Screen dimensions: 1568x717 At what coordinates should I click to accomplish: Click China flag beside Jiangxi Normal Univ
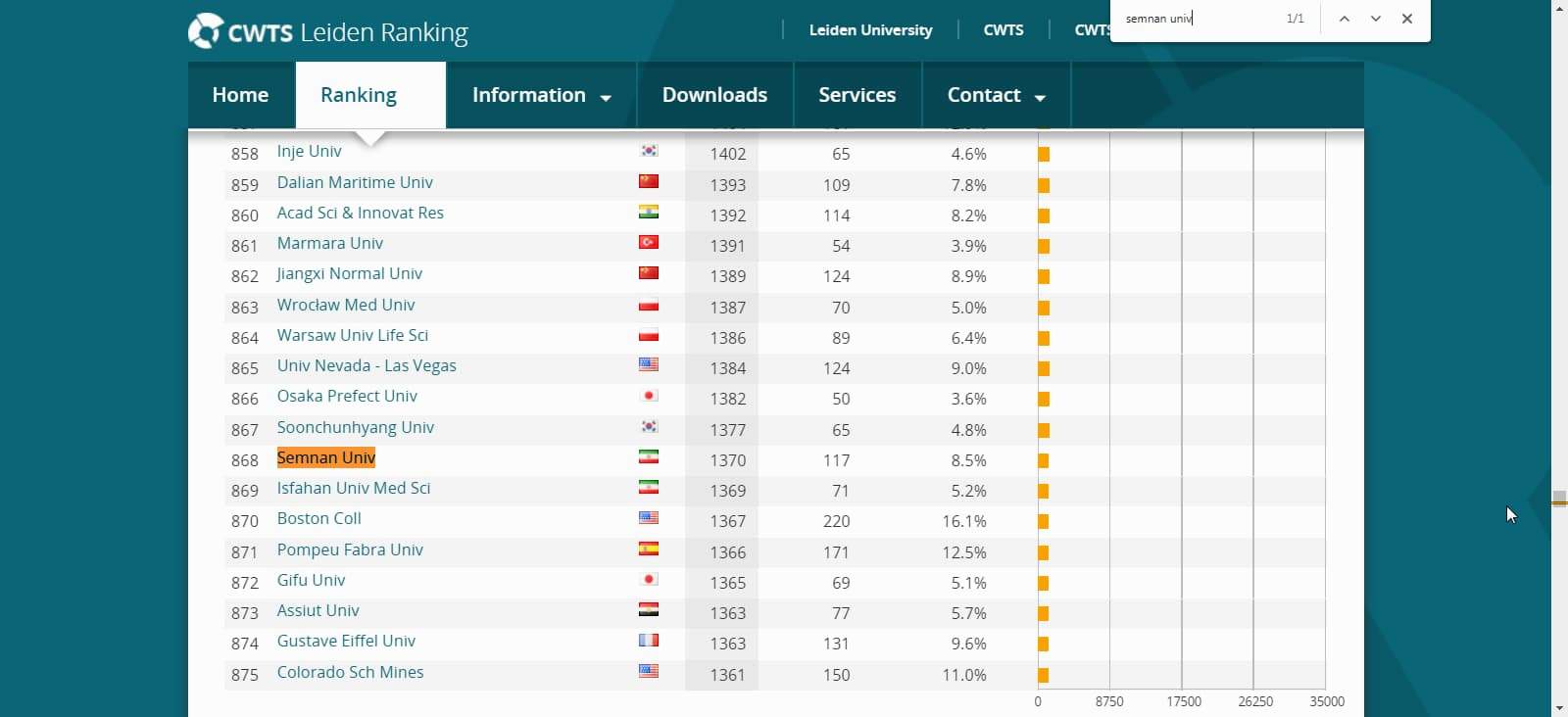coord(649,273)
